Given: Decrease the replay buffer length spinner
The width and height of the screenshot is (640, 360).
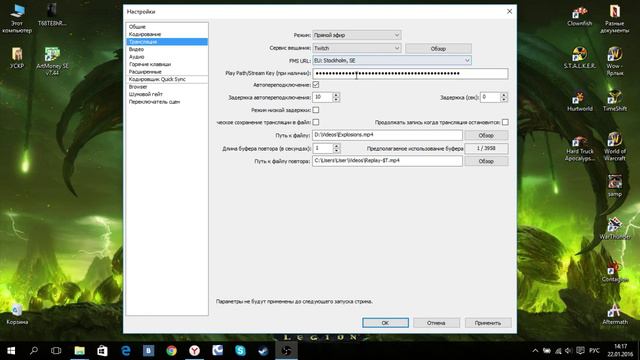Looking at the screenshot, I should [x=336, y=151].
